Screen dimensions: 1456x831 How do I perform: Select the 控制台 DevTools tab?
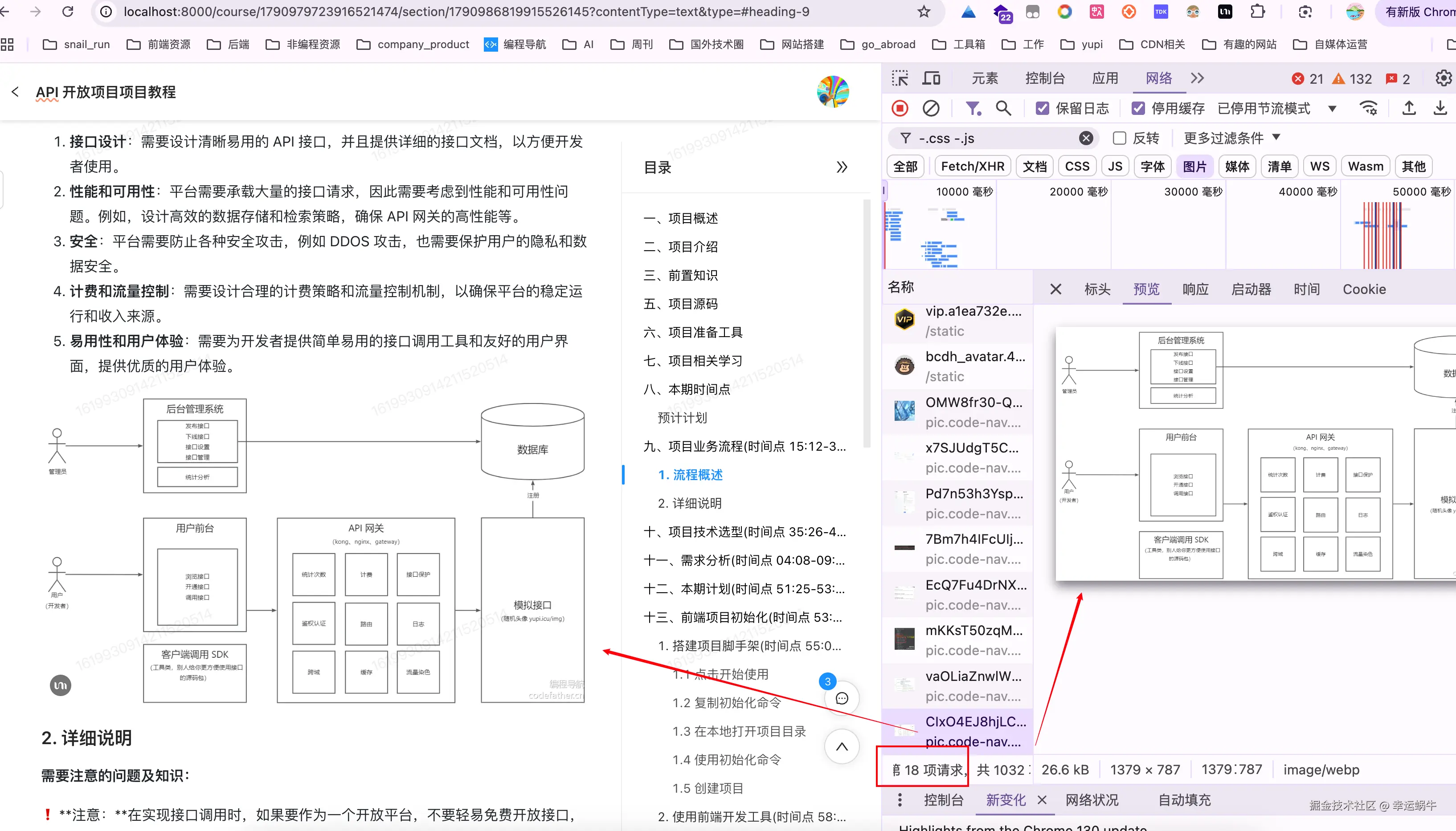click(1044, 79)
